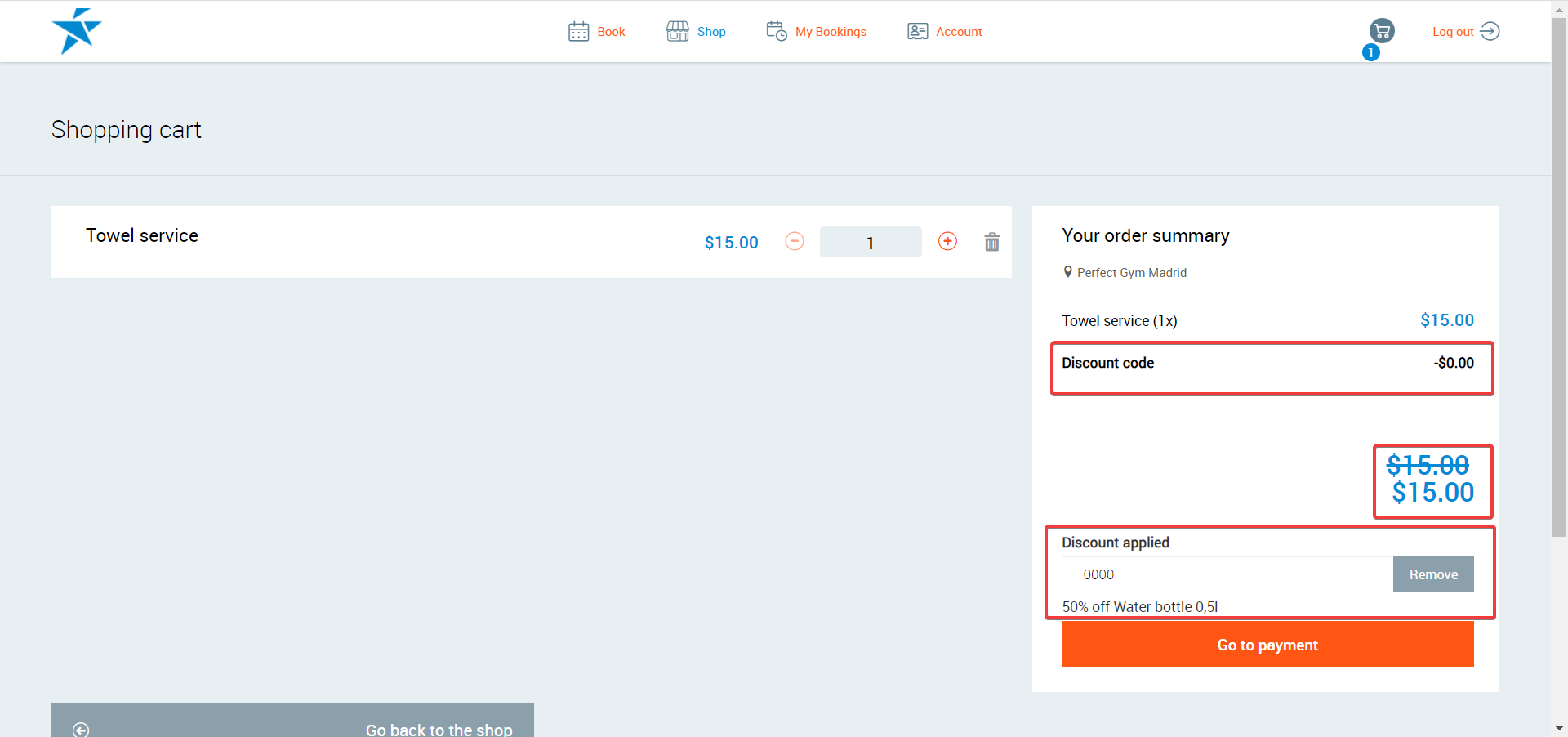
Task: Open the shopping cart icon
Action: (x=1382, y=31)
